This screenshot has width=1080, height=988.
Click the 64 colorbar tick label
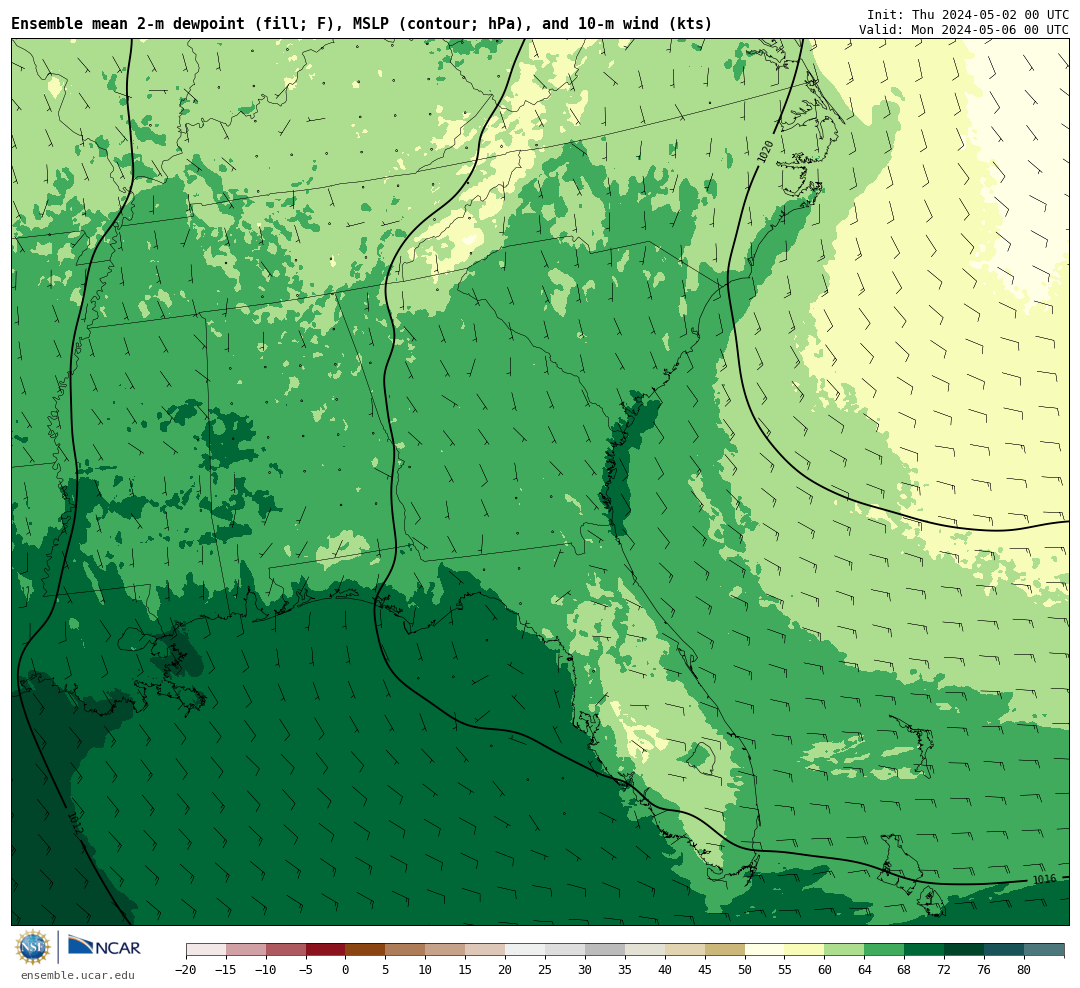[x=865, y=969]
